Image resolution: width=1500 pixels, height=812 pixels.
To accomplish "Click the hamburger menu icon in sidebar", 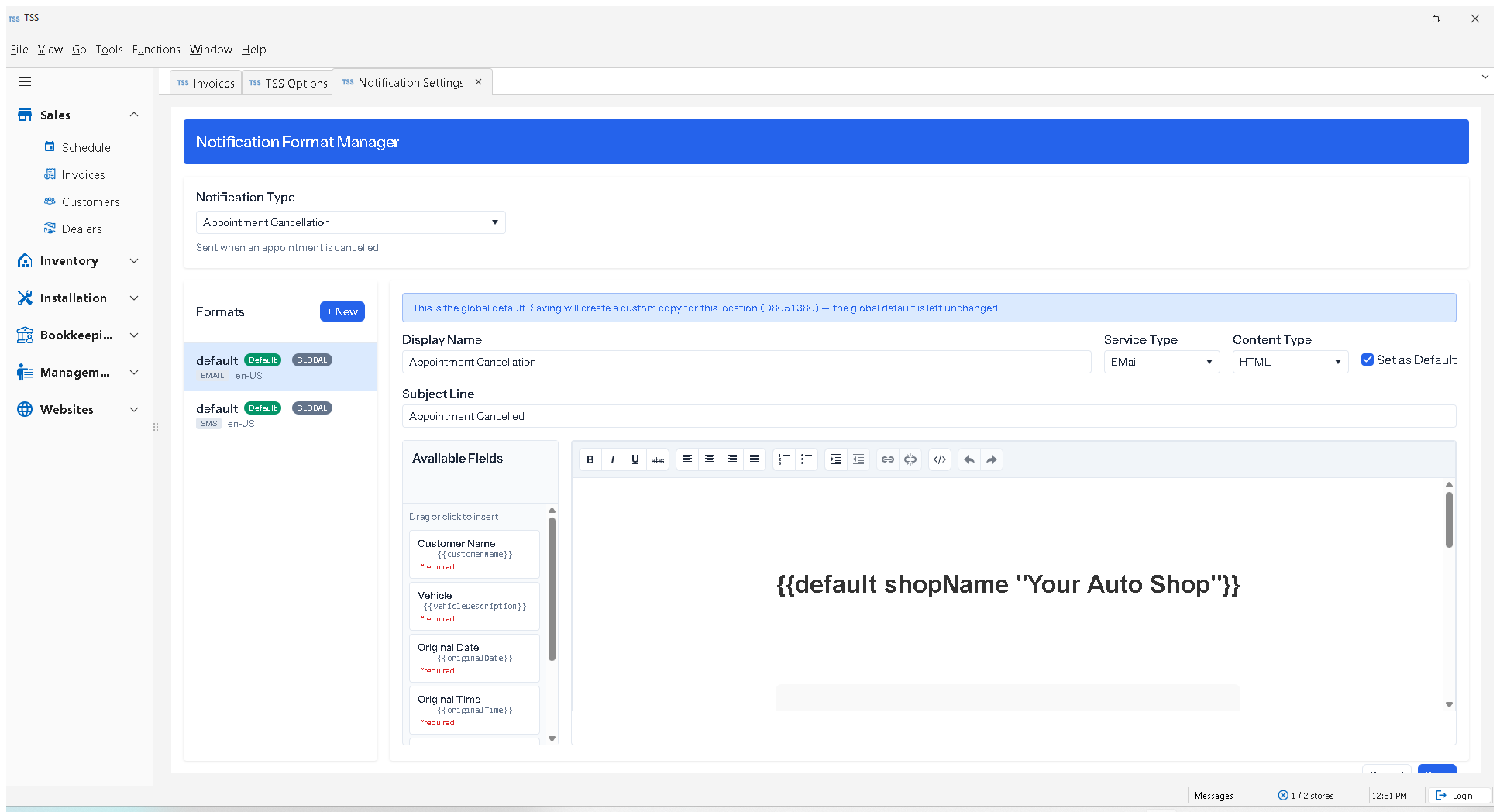I will tap(25, 82).
